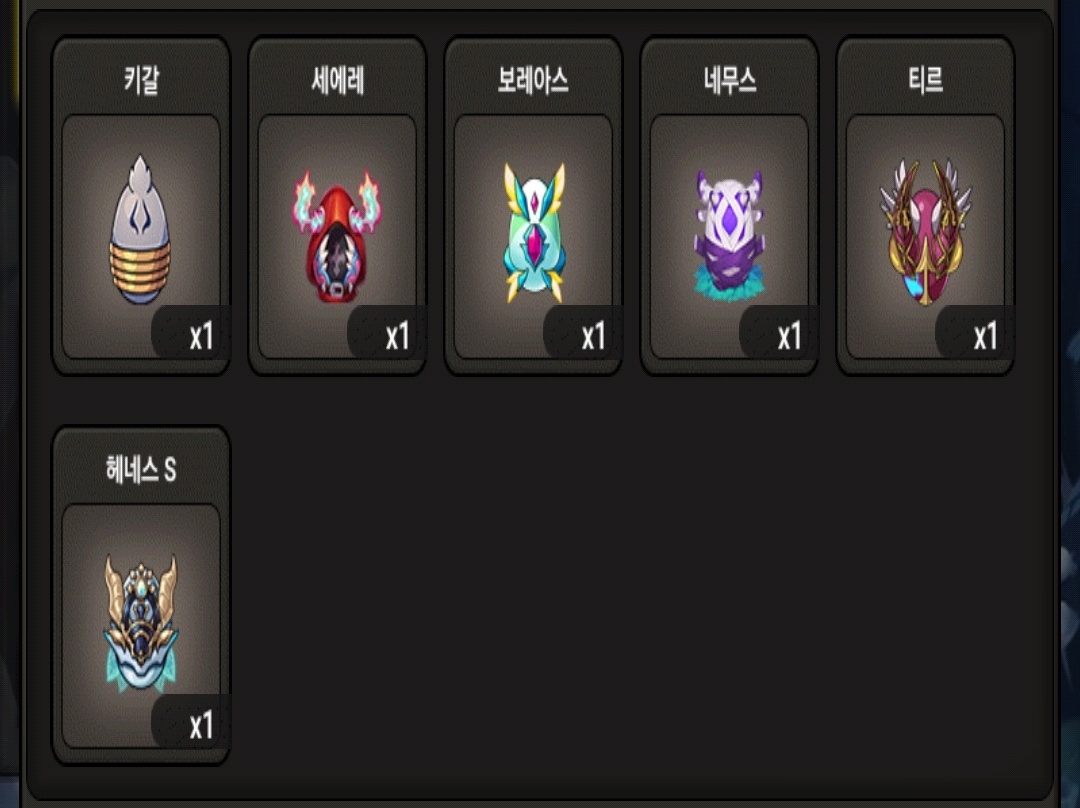
Task: Click the 보레아스 card title
Action: coord(533,80)
